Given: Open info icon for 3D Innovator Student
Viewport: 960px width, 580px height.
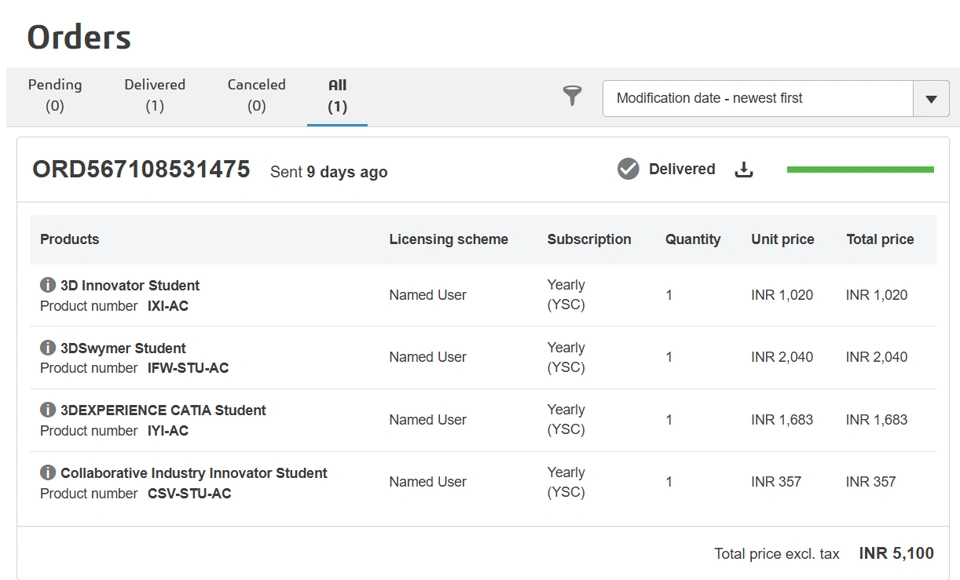Looking at the screenshot, I should pyautogui.click(x=47, y=285).
